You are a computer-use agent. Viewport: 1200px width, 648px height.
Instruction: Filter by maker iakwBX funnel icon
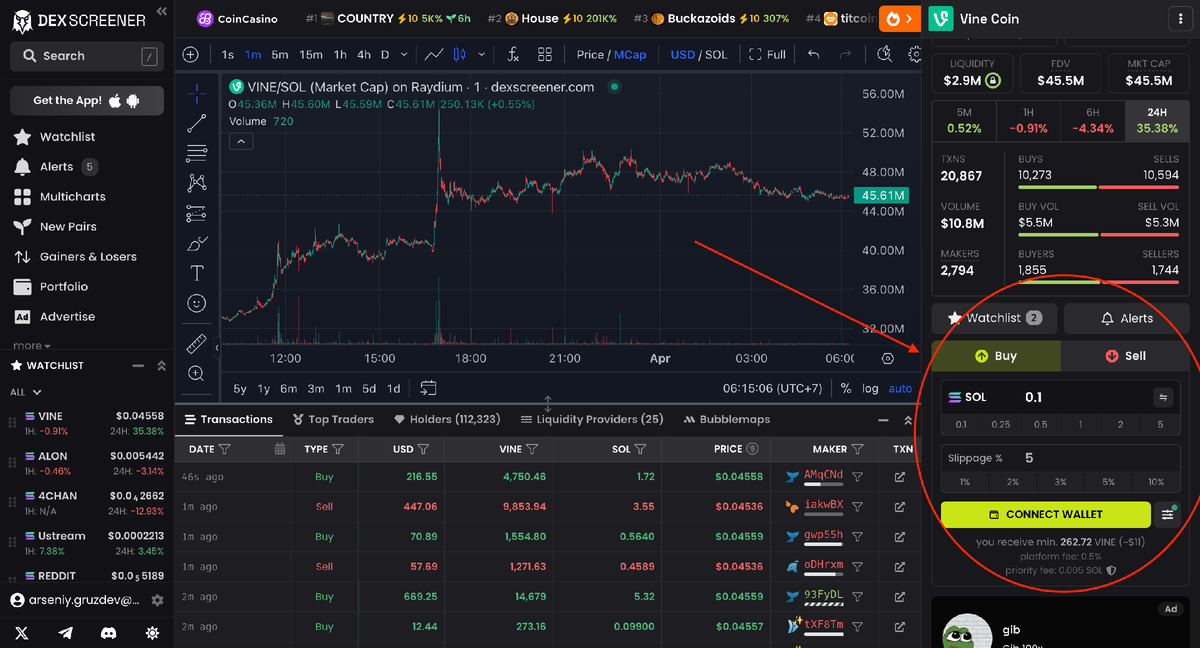click(857, 507)
